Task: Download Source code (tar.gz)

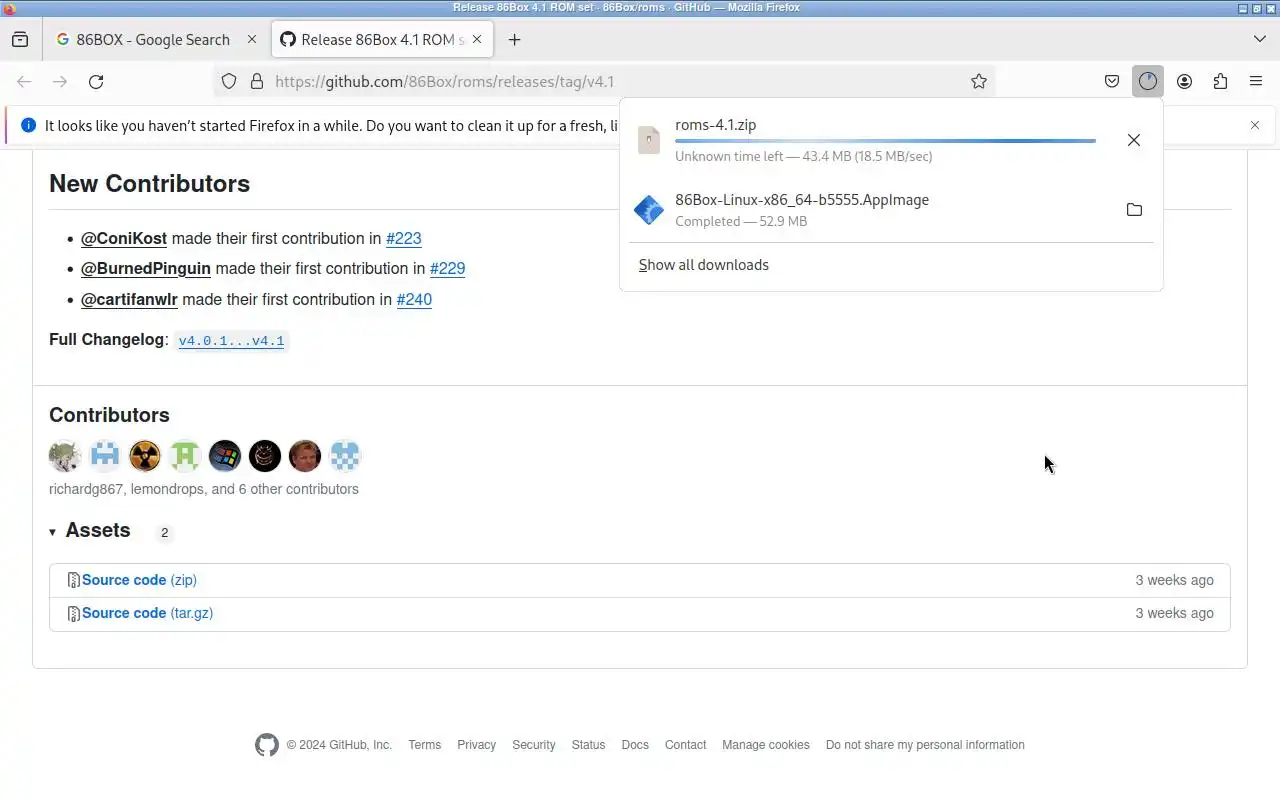Action: (147, 613)
